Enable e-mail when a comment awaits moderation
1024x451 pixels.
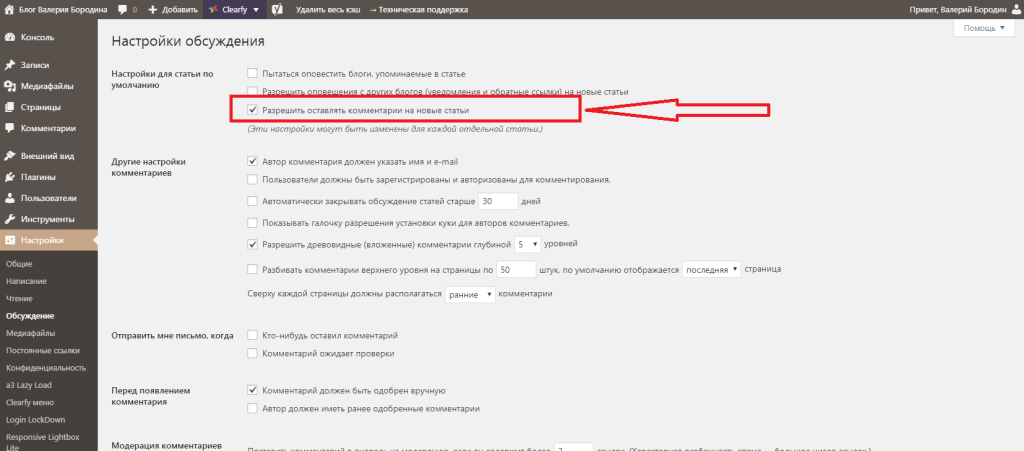pyautogui.click(x=252, y=353)
